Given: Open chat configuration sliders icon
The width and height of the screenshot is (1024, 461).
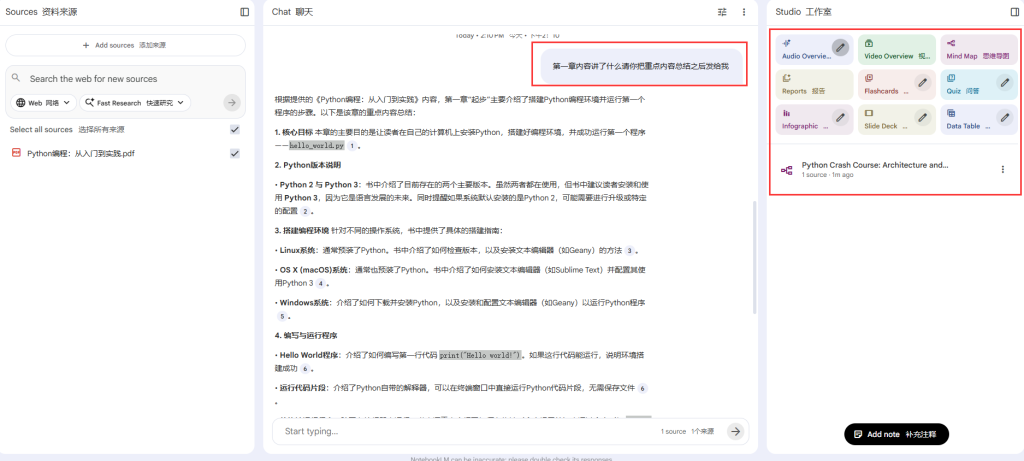Looking at the screenshot, I should (722, 12).
